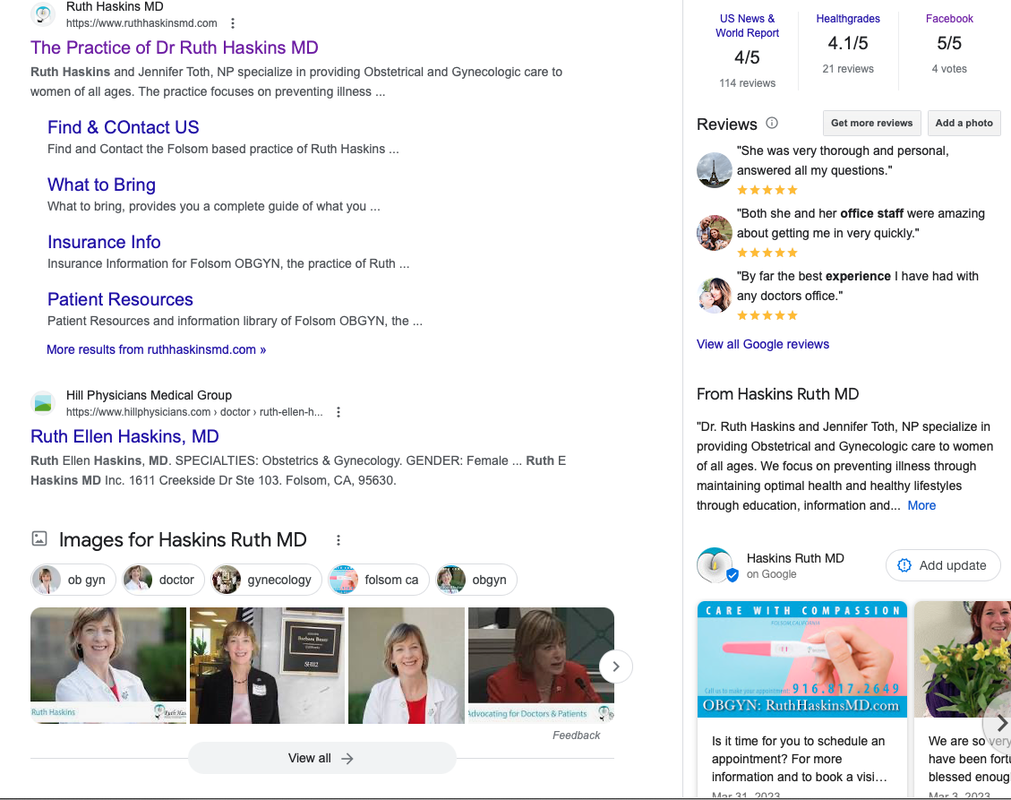Click the ruthhaskinsmd.com URL text
Image resolution: width=1011 pixels, height=800 pixels.
pyautogui.click(x=141, y=23)
